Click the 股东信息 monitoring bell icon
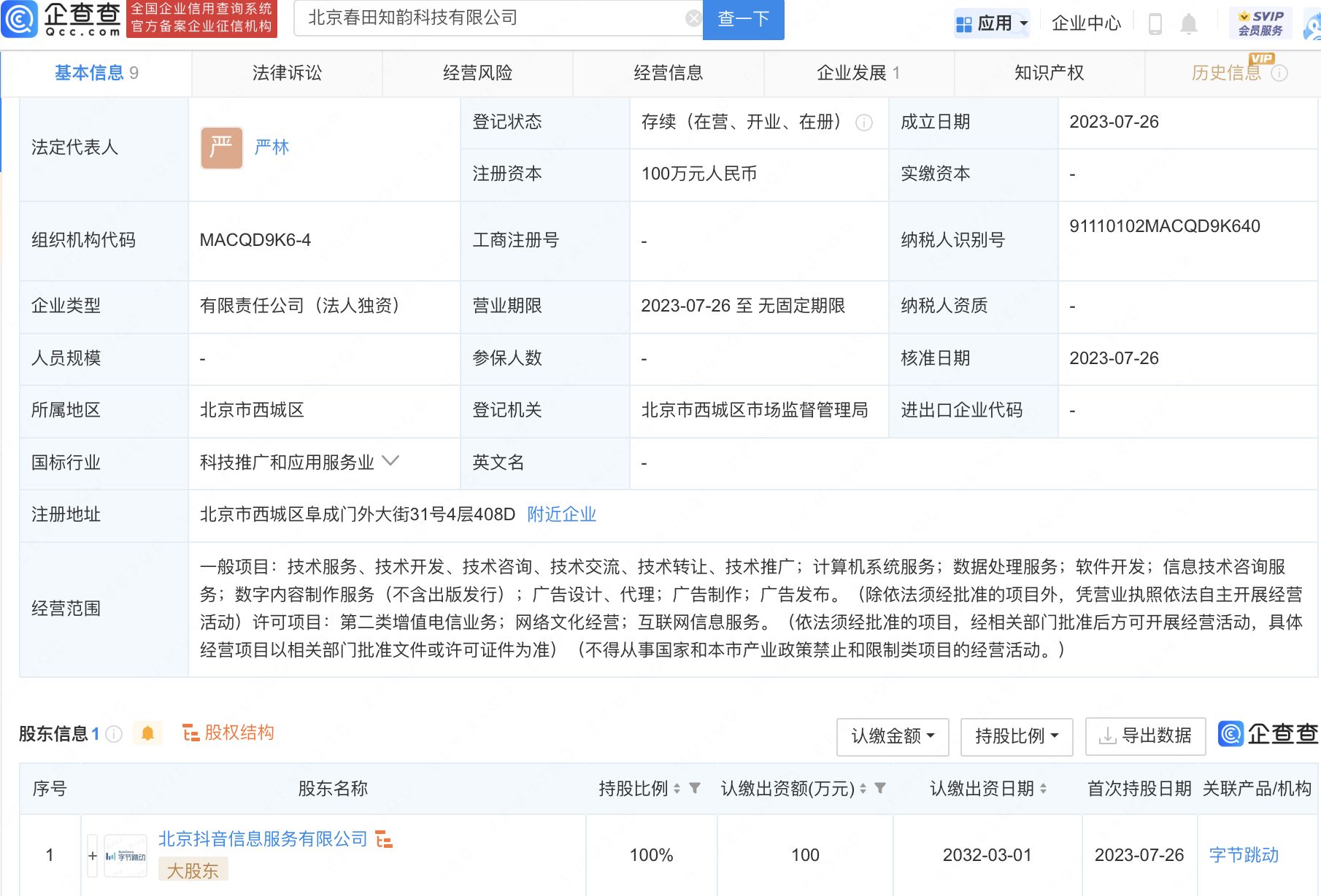 [x=147, y=733]
